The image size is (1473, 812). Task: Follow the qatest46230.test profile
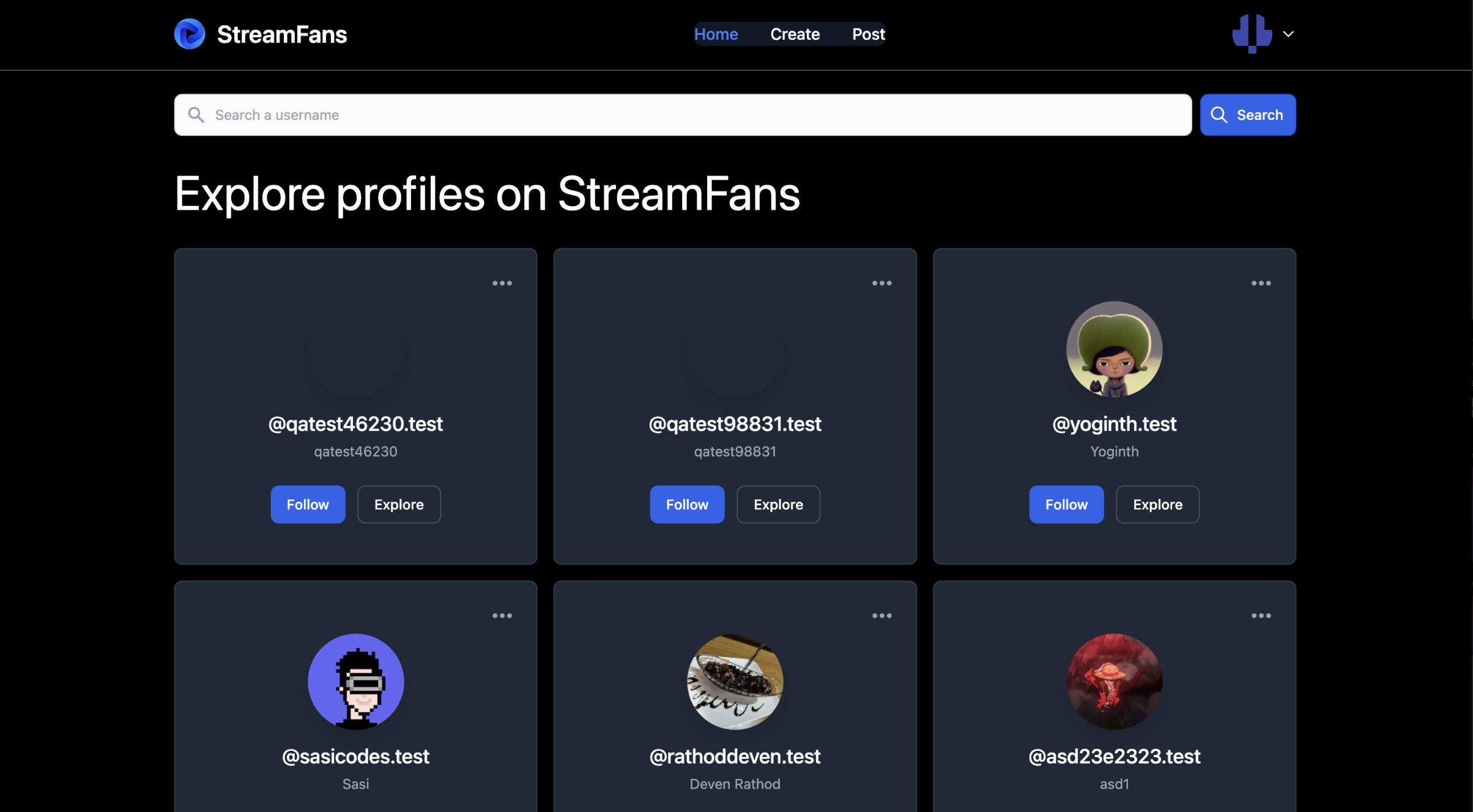(308, 504)
